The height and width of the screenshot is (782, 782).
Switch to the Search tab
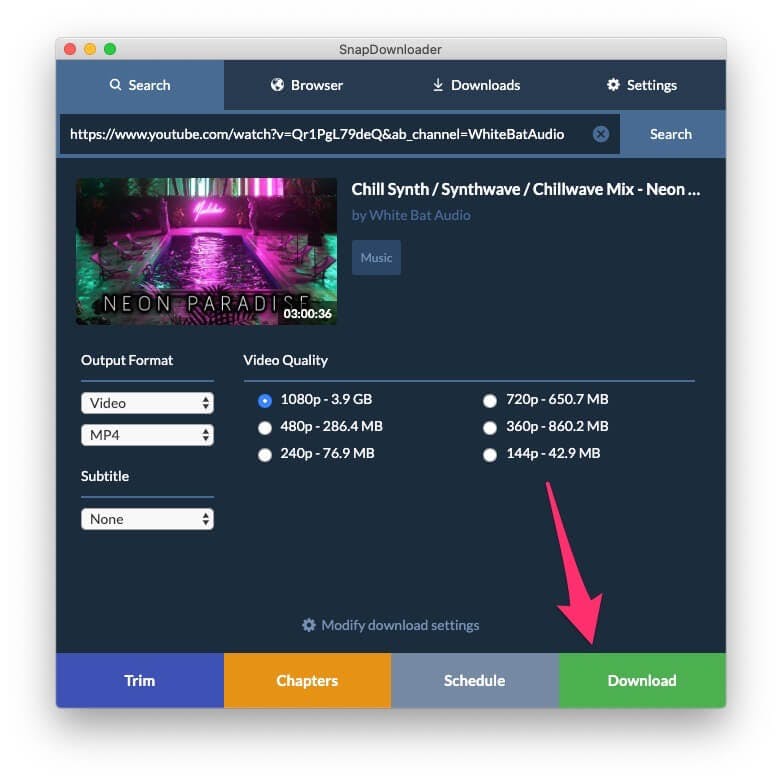140,85
